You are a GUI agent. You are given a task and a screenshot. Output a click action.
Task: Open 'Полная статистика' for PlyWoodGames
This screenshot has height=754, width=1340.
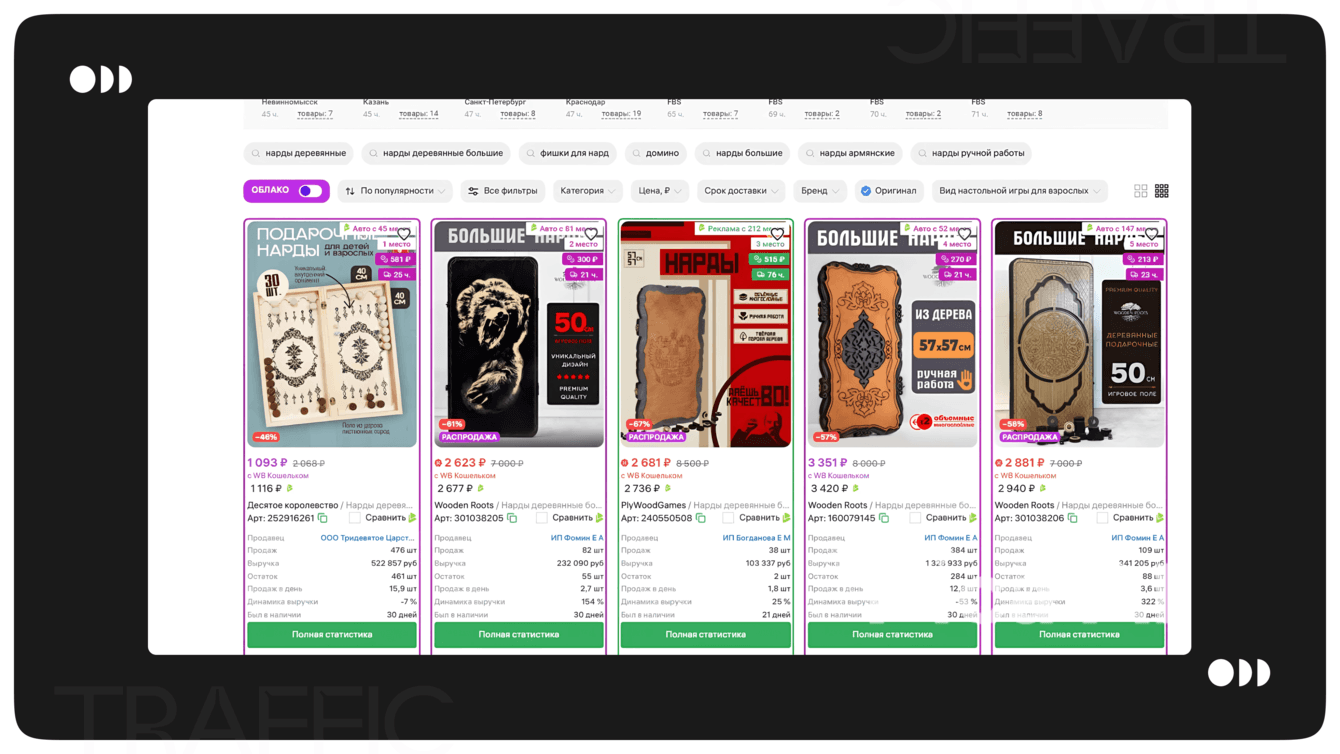pyautogui.click(x=706, y=635)
